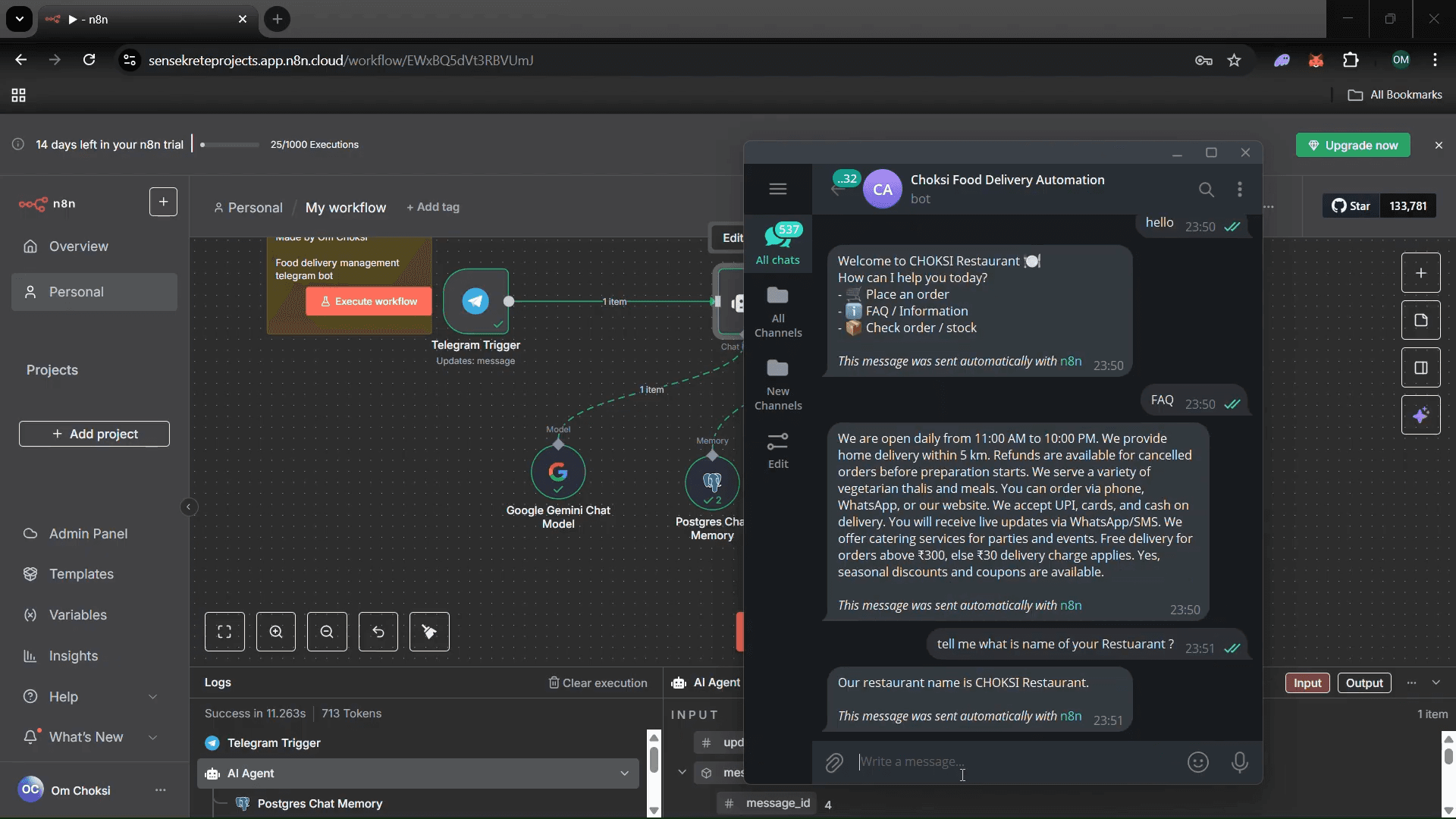Switch log view to Input
1456x819 pixels.
pos(1307,682)
